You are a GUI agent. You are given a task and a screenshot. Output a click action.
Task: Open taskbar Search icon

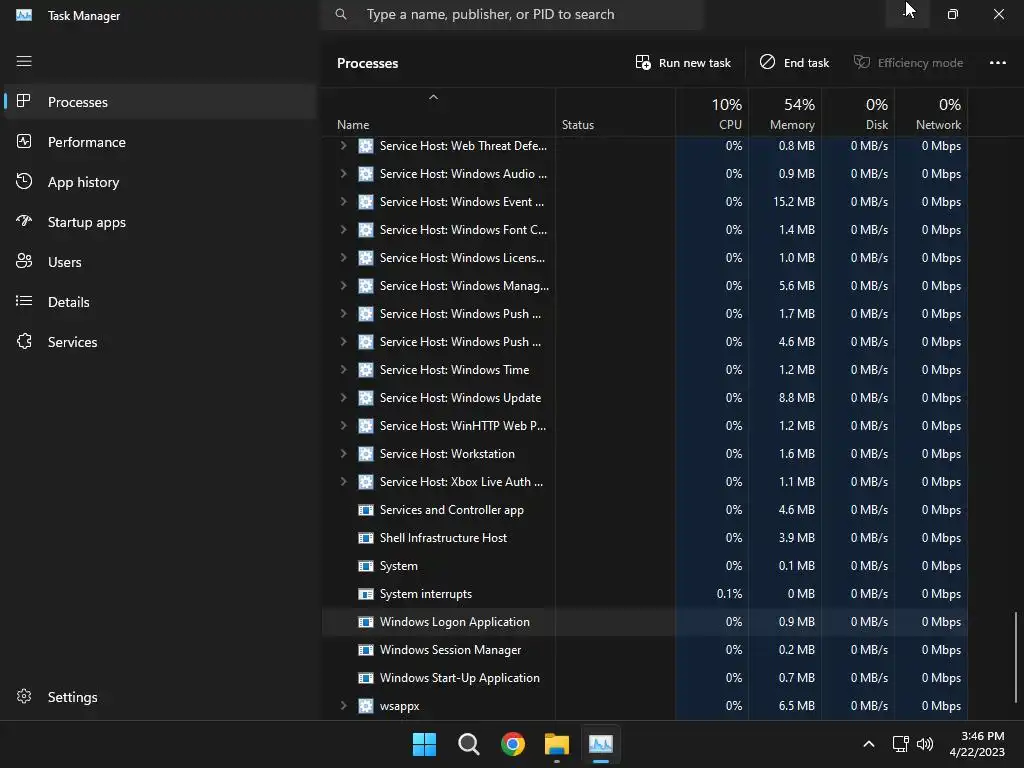469,744
